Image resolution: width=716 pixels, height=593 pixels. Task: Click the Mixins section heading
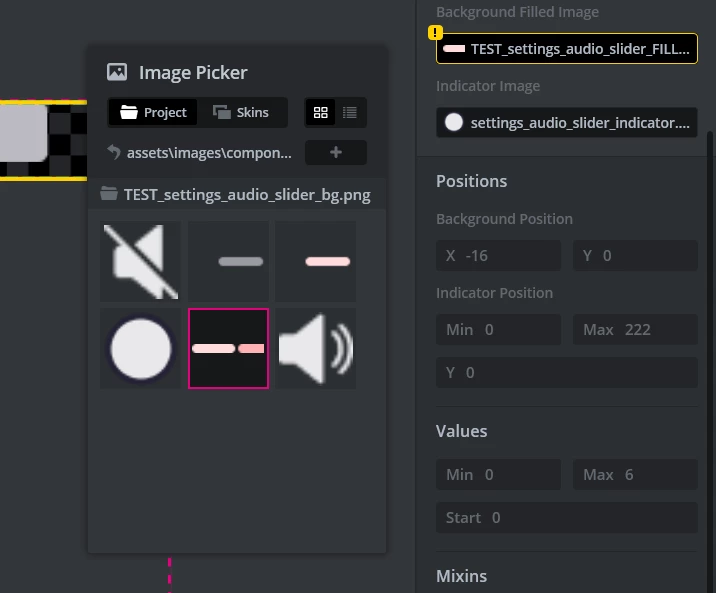(461, 576)
